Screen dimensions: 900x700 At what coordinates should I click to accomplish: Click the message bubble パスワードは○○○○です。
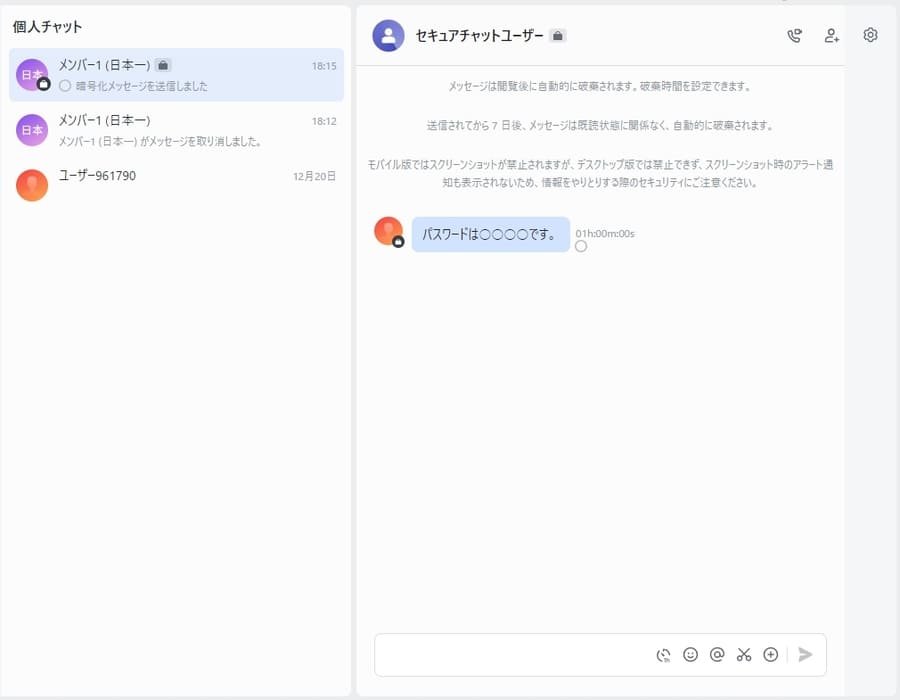490,235
